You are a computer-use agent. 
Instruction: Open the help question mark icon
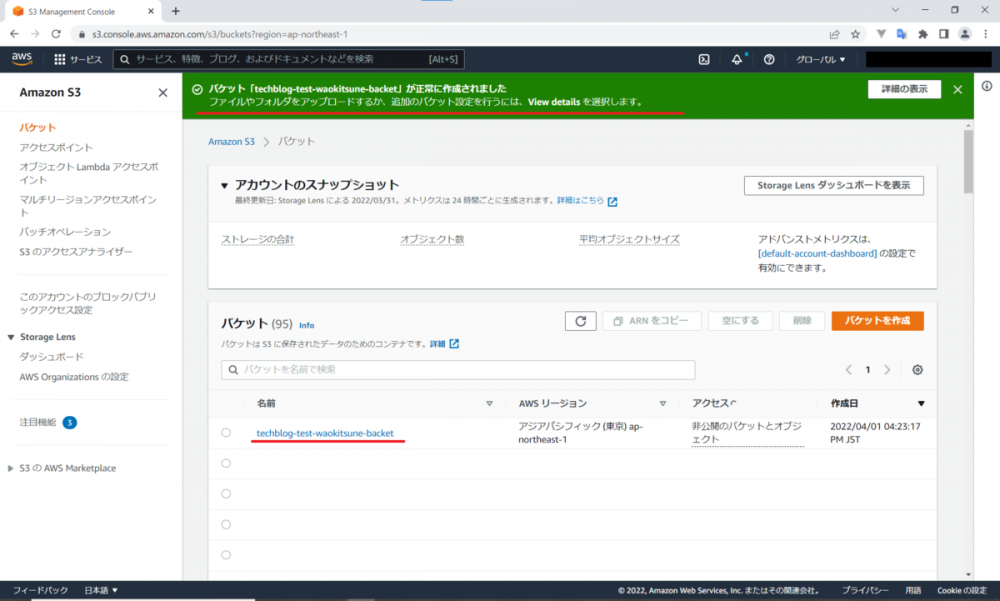click(769, 59)
